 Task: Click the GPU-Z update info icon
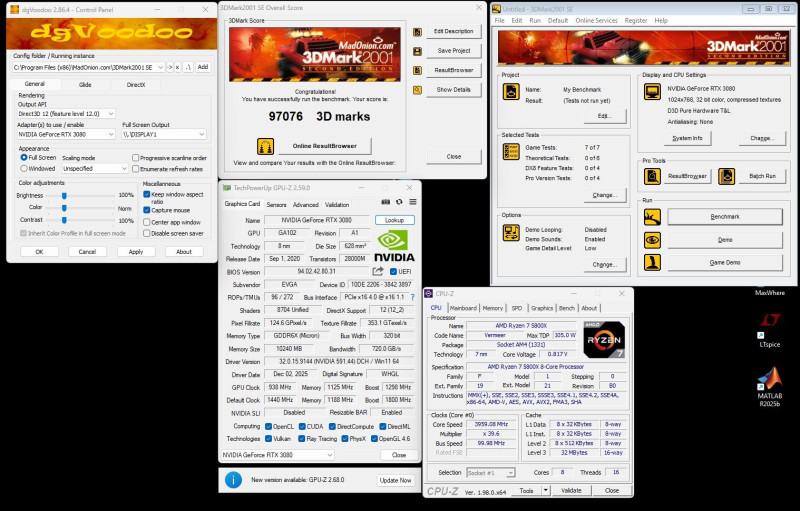233,480
